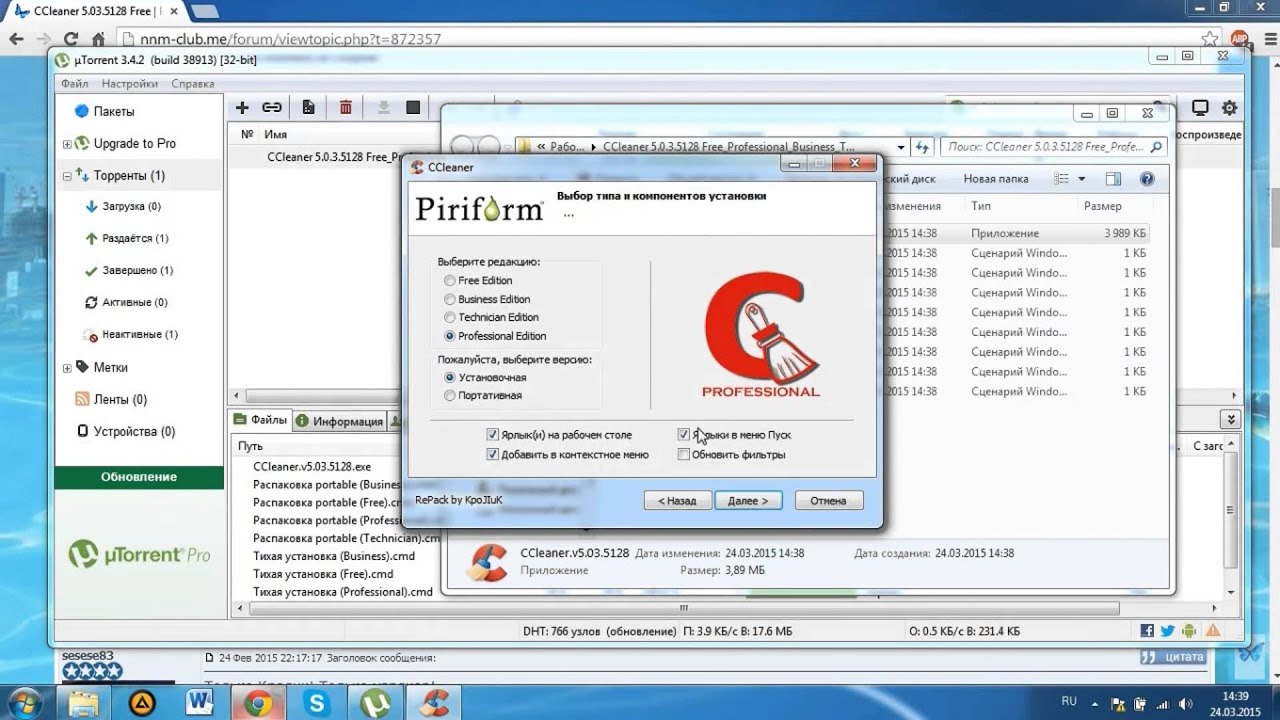Click the warning triangle icon in µTorrent status bar
1280x720 pixels.
(x=1212, y=631)
